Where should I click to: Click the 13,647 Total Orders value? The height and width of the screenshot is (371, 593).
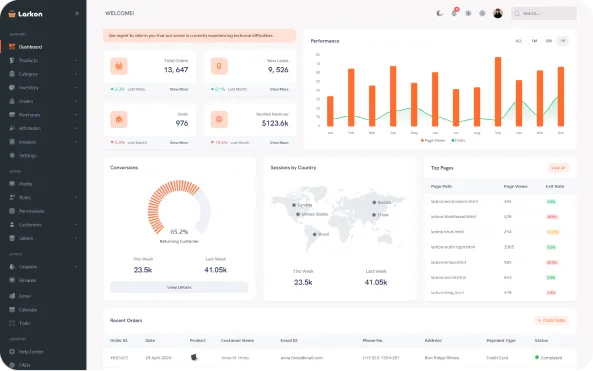pos(176,70)
